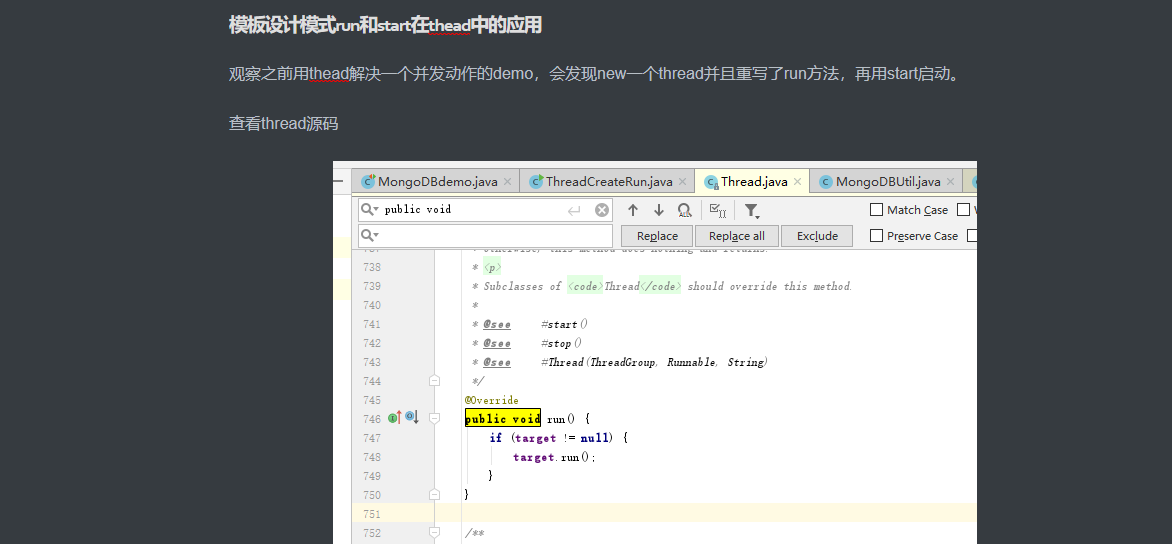Insert new line in search field icon
This screenshot has width=1172, height=544.
(x=574, y=211)
